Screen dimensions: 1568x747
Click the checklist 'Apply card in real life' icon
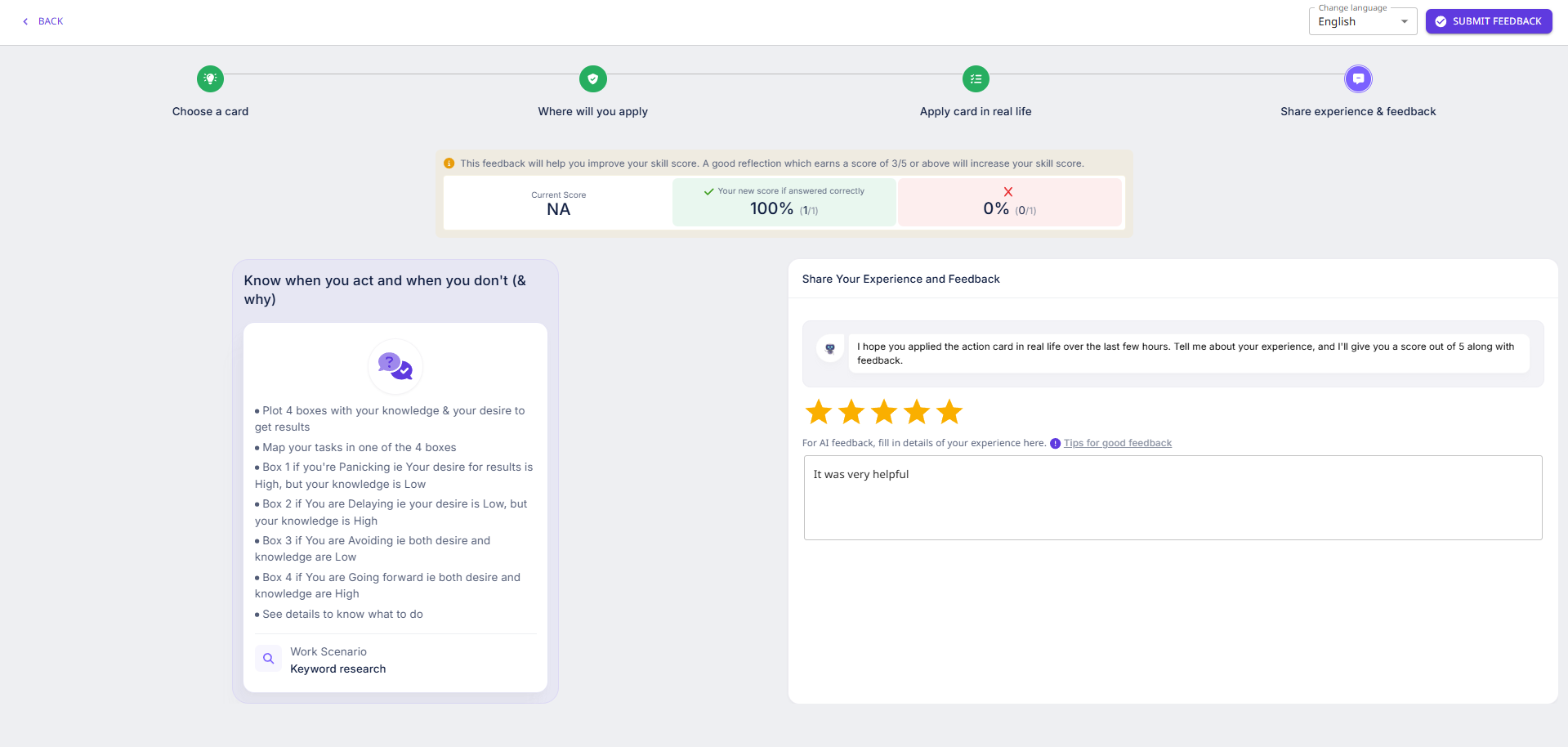coord(976,79)
